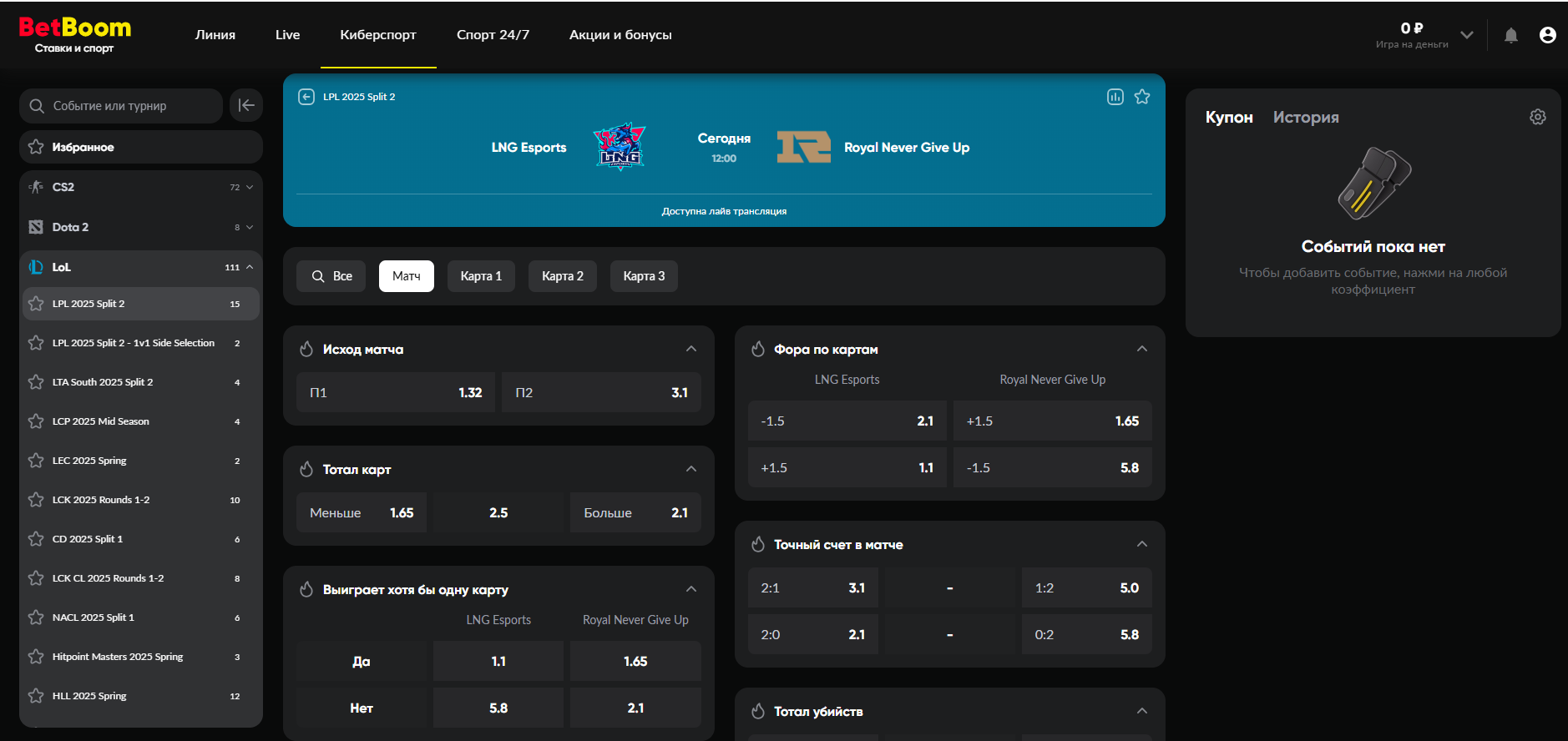The image size is (1568, 741).
Task: Toggle star for LCK 2025 Rounds 1-2
Action: click(36, 500)
